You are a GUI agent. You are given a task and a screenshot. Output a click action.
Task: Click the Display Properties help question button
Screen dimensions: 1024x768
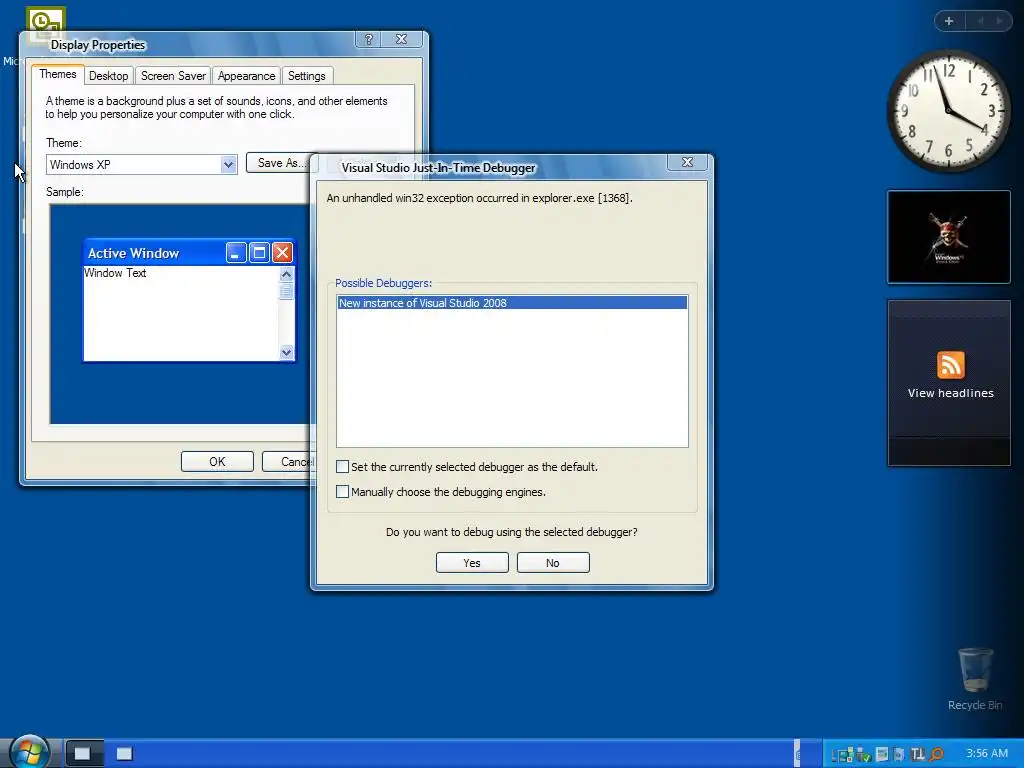pyautogui.click(x=368, y=39)
